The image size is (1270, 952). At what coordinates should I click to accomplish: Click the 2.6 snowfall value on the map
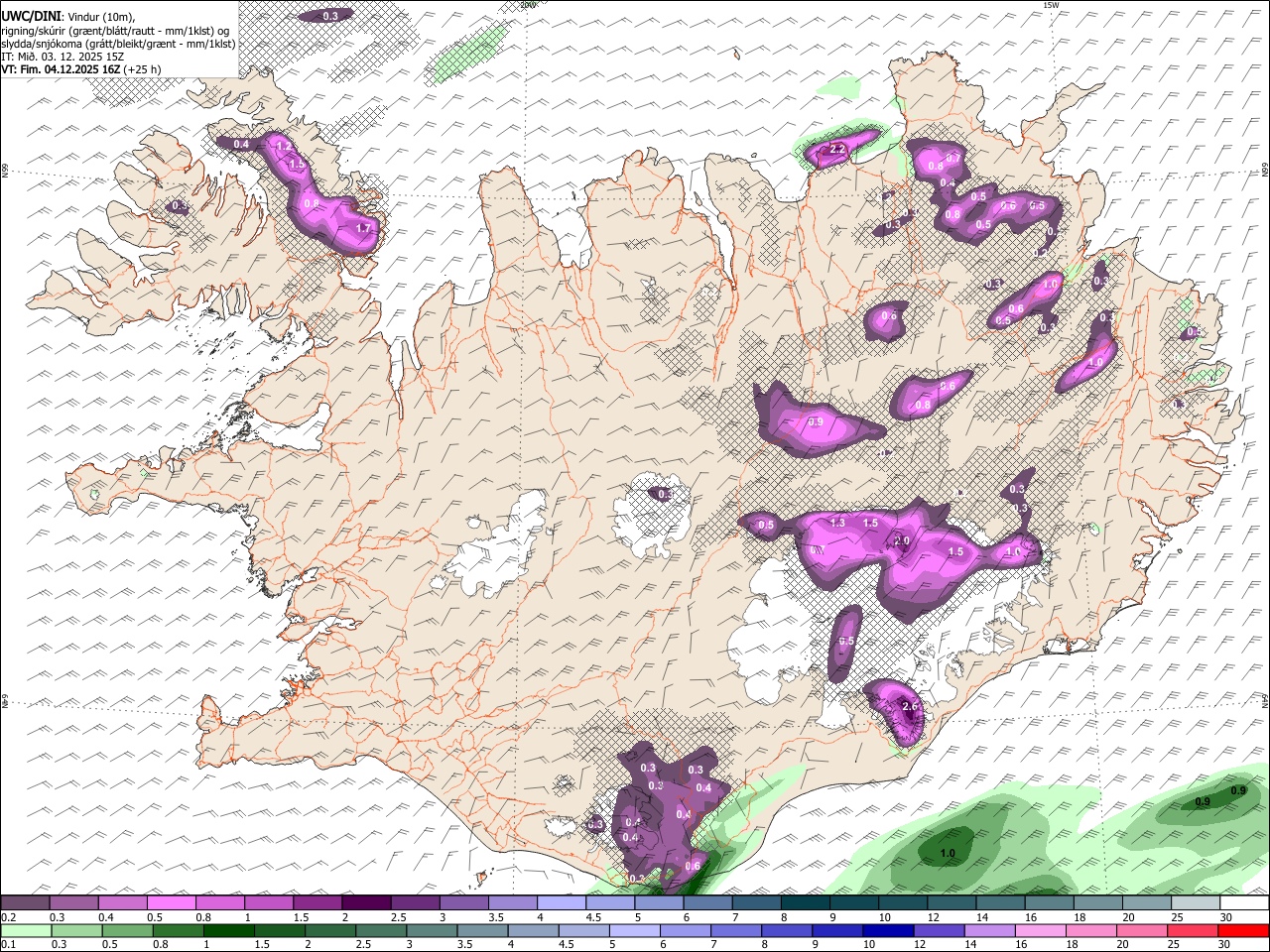pos(911,706)
